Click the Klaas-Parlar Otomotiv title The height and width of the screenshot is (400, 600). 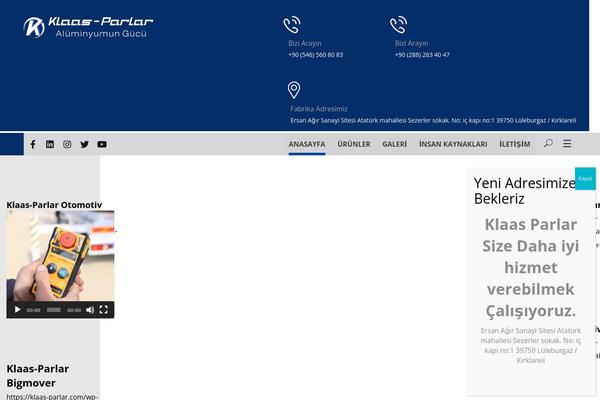[54, 205]
